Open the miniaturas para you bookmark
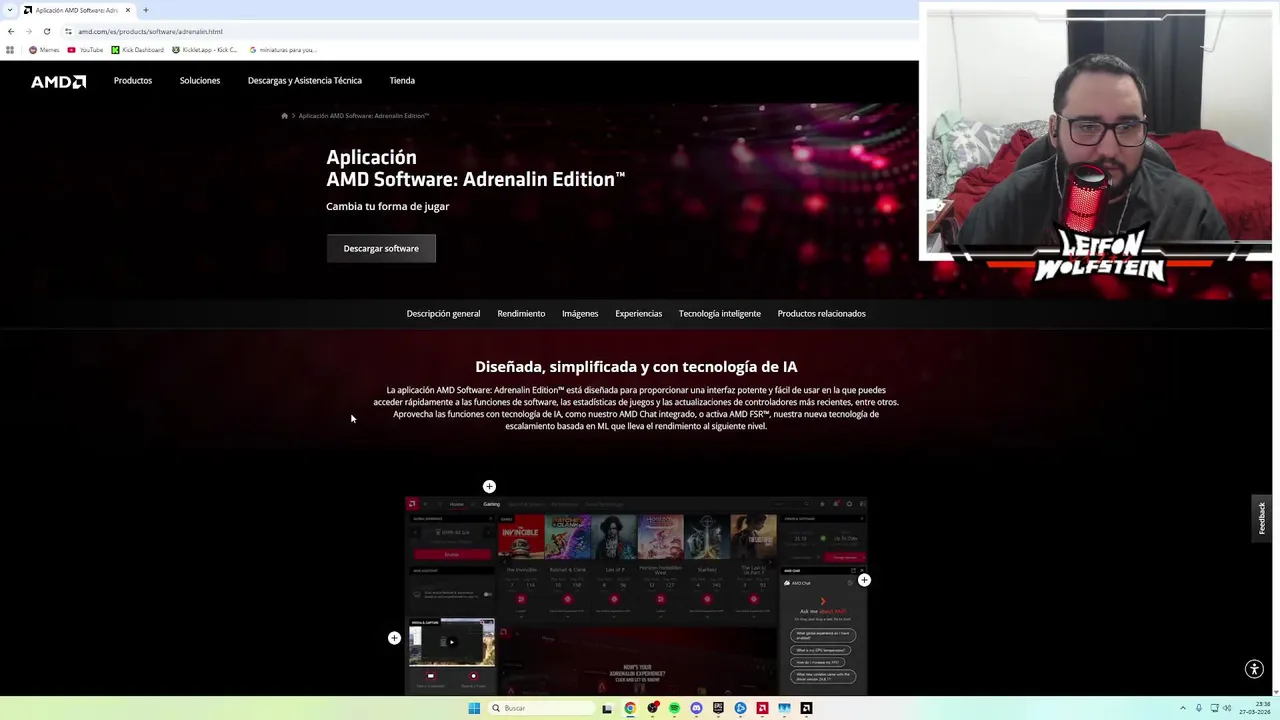This screenshot has width=1280, height=720. pyautogui.click(x=283, y=50)
